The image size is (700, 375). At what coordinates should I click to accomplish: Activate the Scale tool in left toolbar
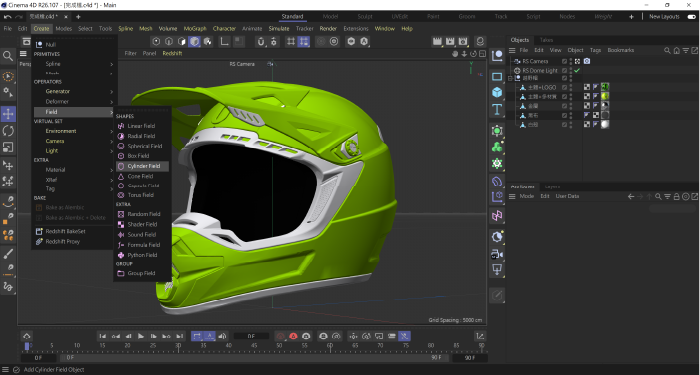8,147
